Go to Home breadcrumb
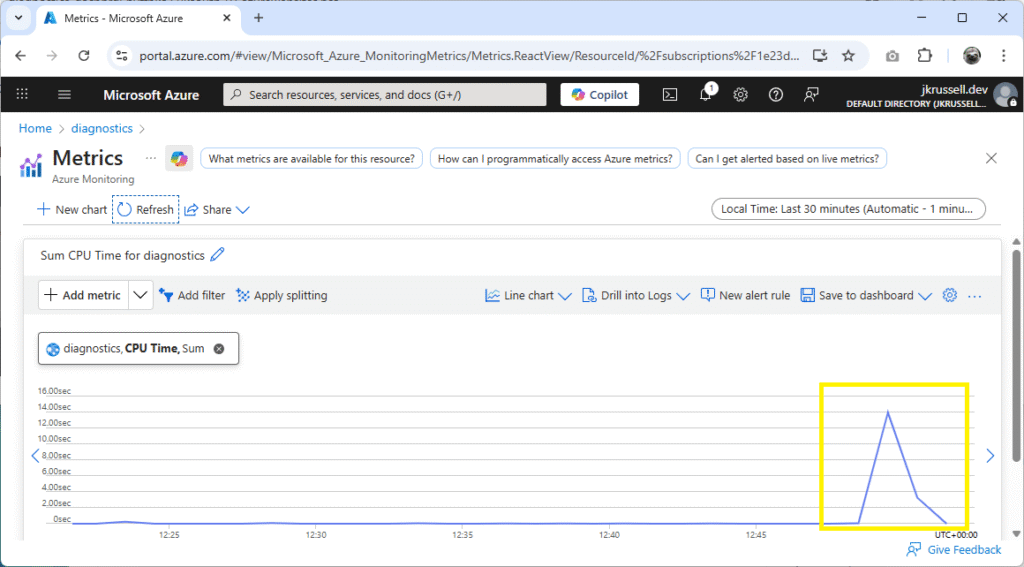The height and width of the screenshot is (567, 1024). coord(35,129)
